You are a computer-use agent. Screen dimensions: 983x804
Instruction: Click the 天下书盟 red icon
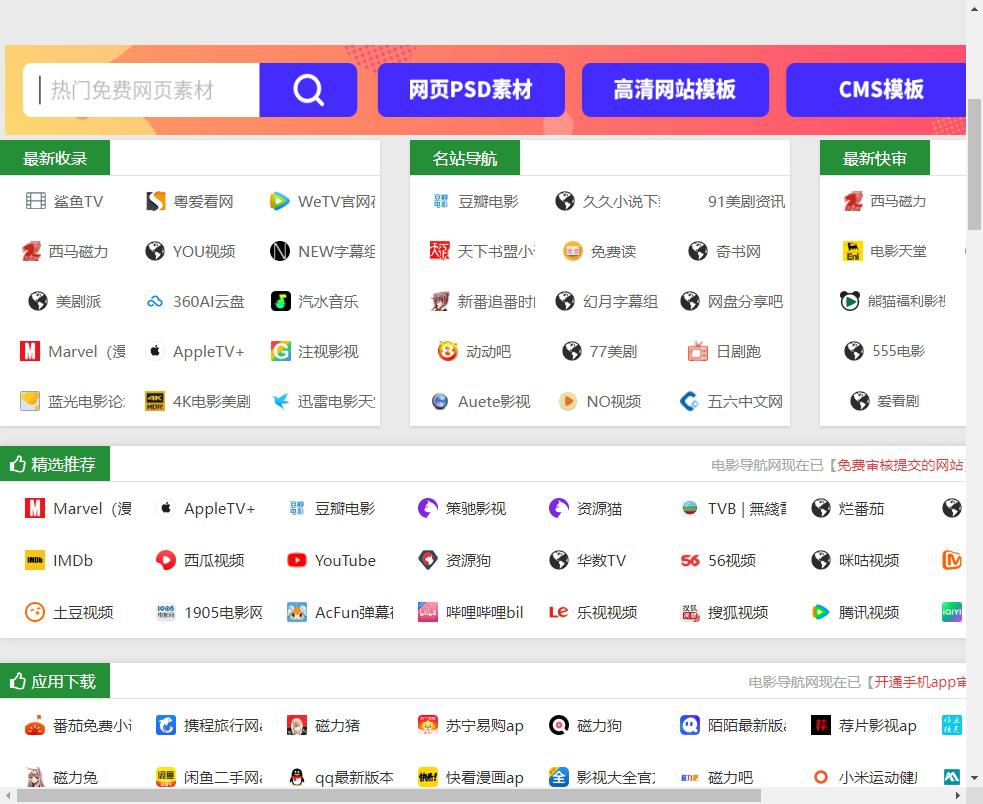(x=439, y=251)
